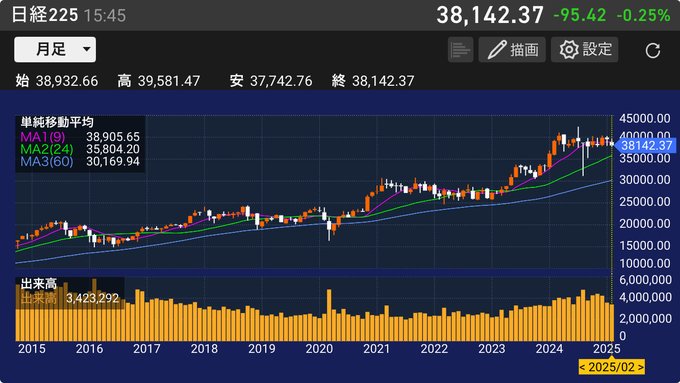
Task: Click the refresh chart icon
Action: pyautogui.click(x=653, y=50)
